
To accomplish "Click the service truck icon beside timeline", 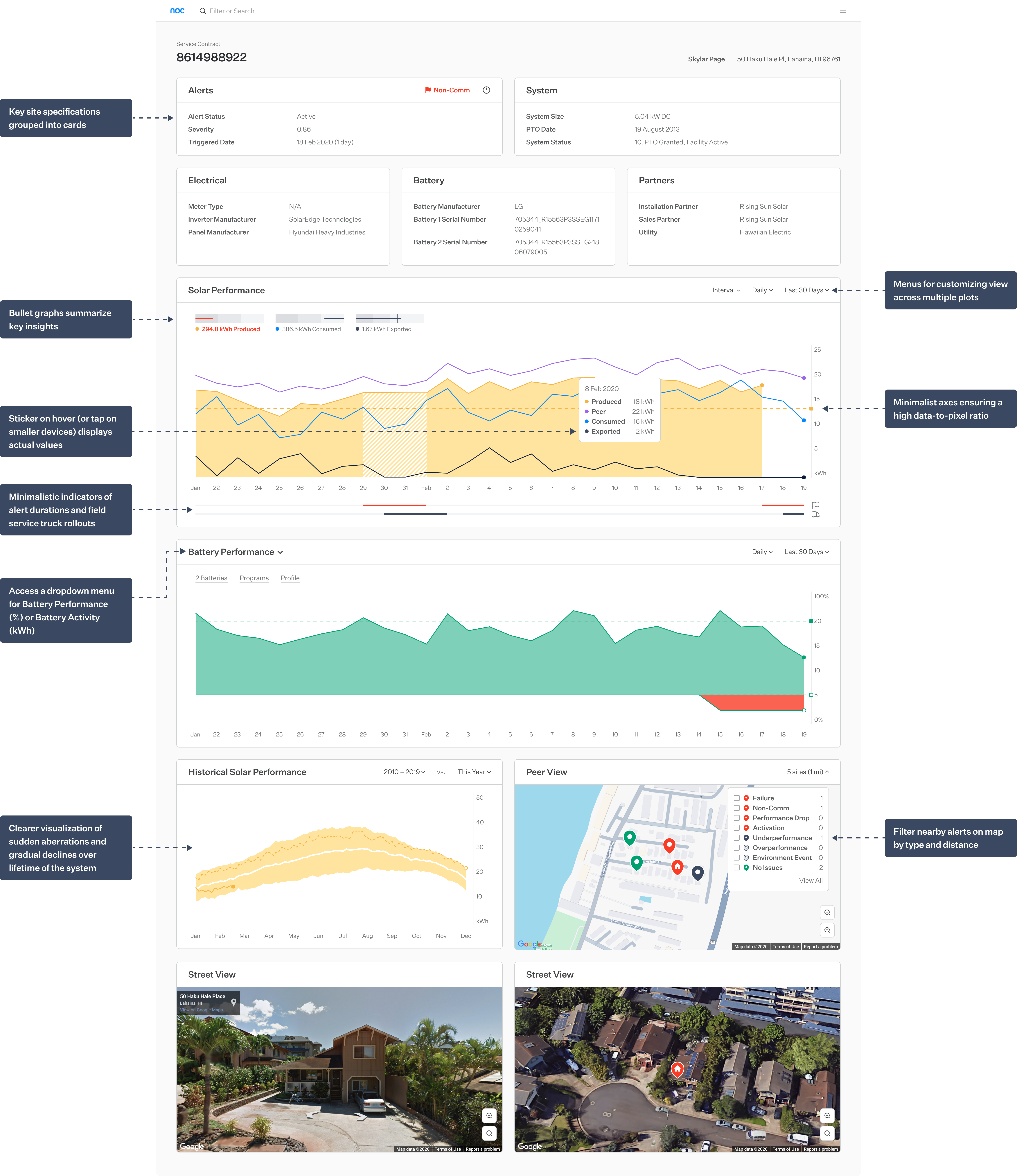I will click(x=815, y=515).
